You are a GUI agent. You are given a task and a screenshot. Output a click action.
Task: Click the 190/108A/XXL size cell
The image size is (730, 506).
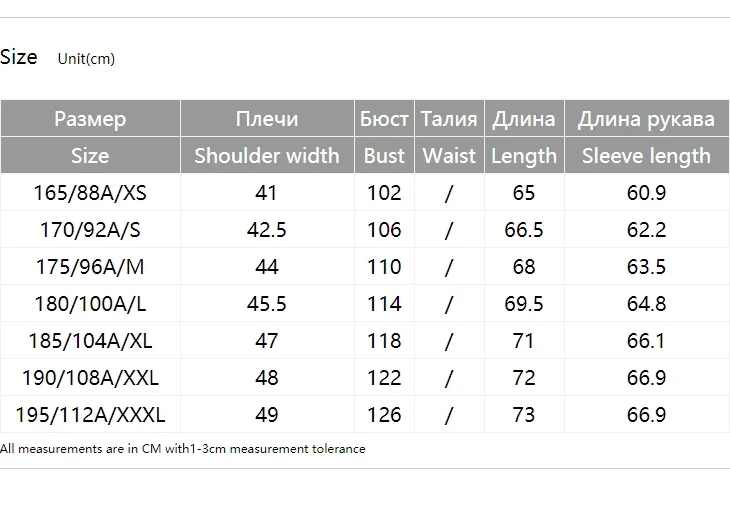(x=90, y=378)
